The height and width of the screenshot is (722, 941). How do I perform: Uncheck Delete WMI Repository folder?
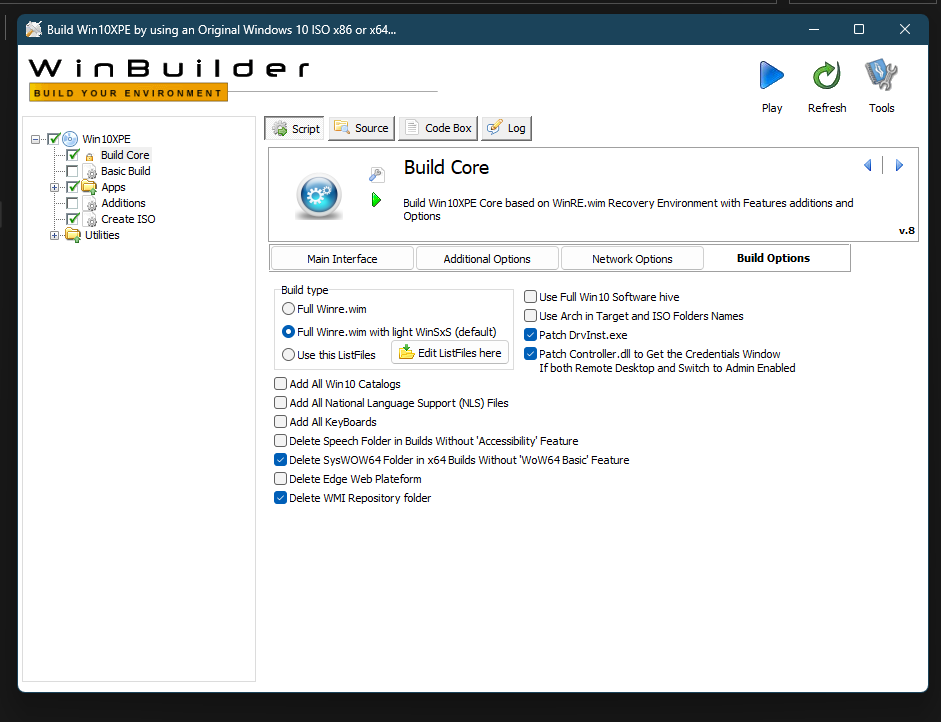click(x=280, y=498)
